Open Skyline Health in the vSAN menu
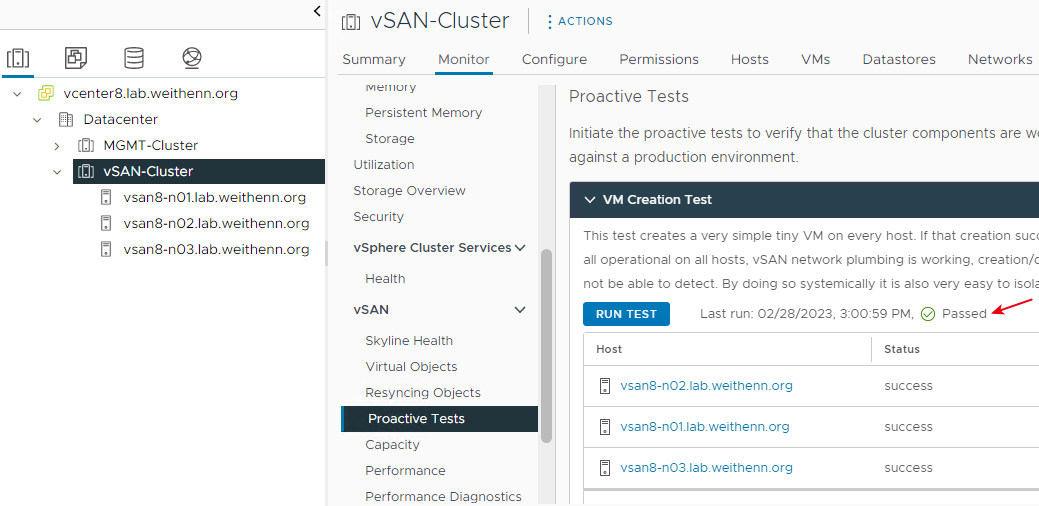This screenshot has width=1039, height=506. coord(409,340)
